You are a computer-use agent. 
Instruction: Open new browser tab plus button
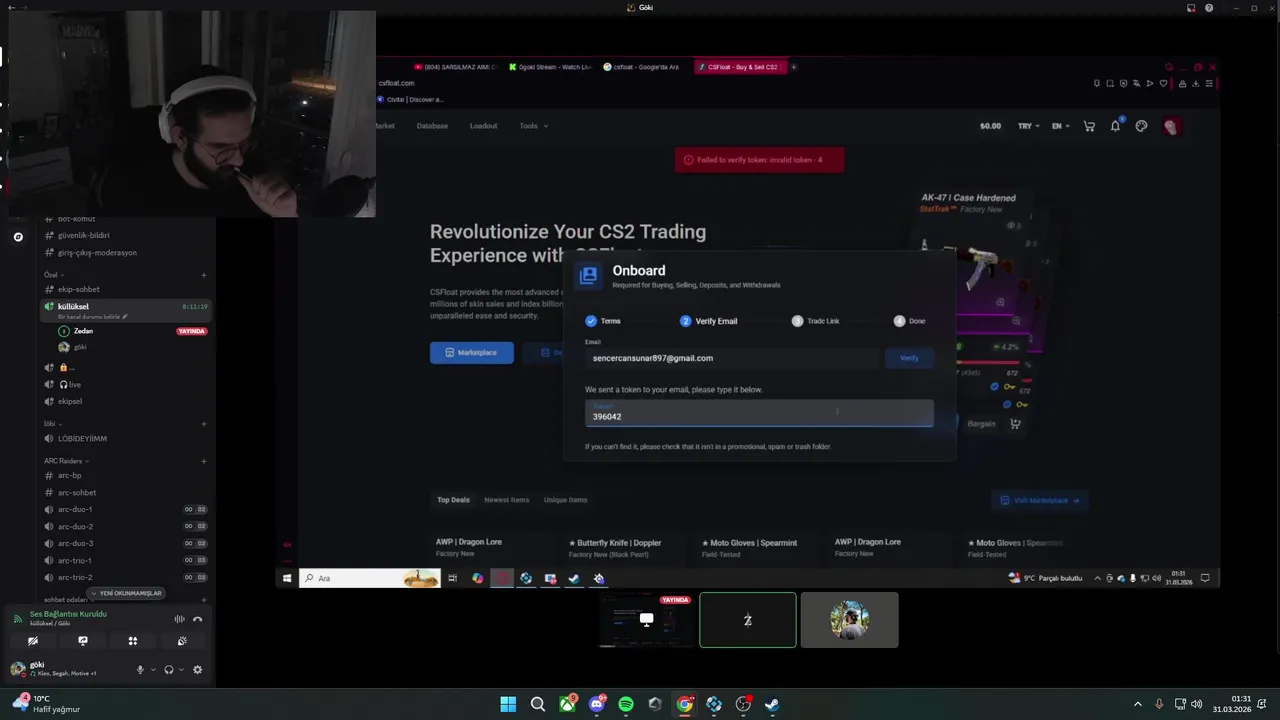(x=794, y=67)
